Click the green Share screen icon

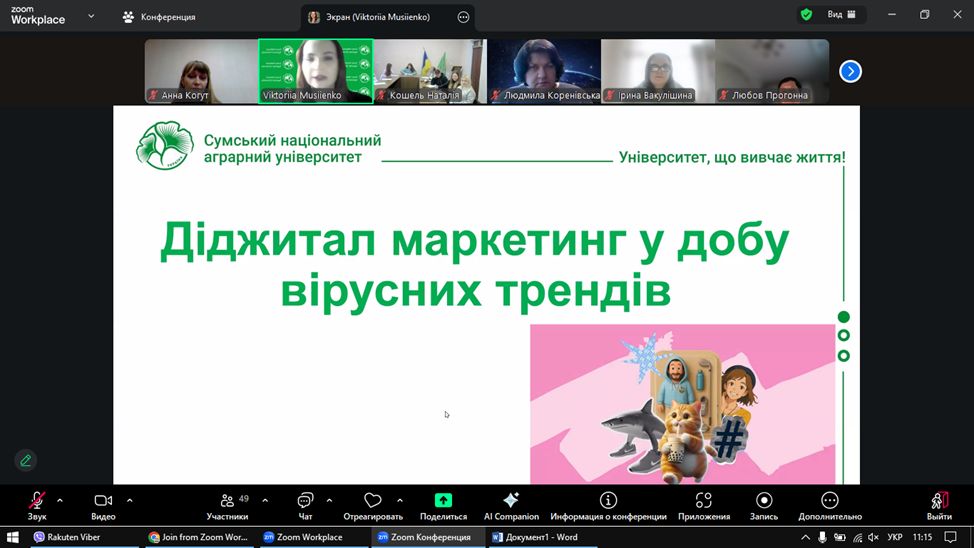443,500
